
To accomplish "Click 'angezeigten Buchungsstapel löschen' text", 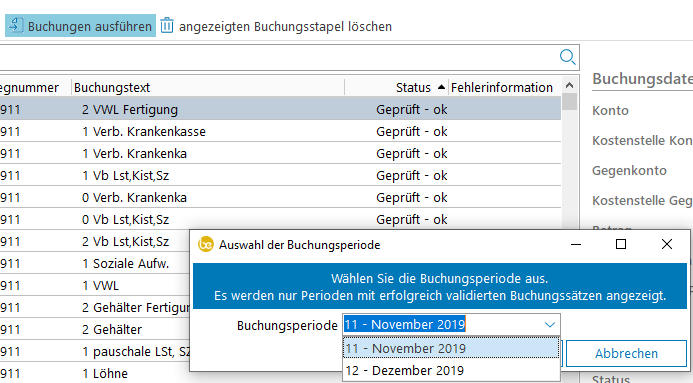I will pyautogui.click(x=285, y=27).
